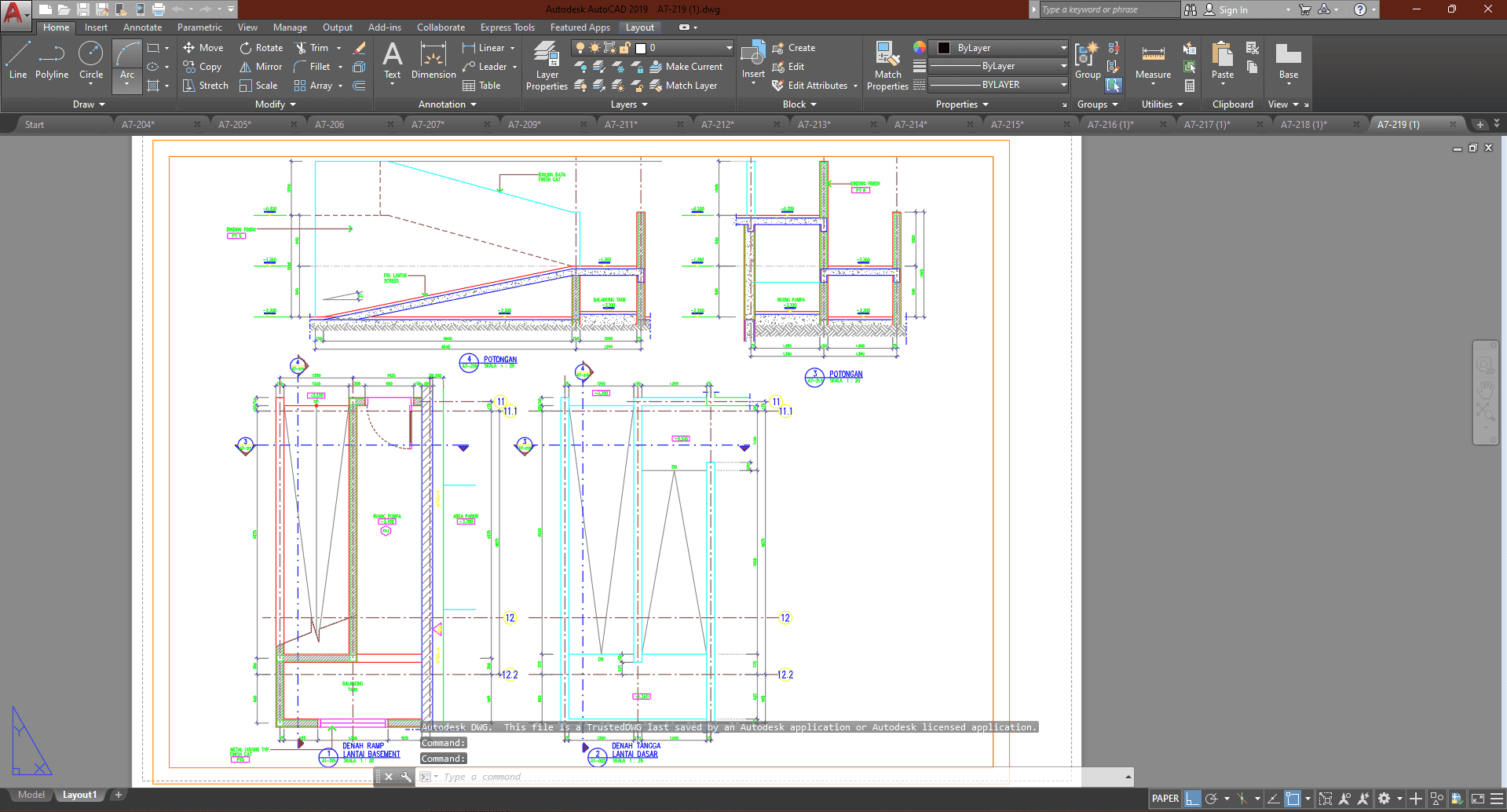
Task: Toggle Ortho mode in status bar
Action: click(x=1193, y=799)
